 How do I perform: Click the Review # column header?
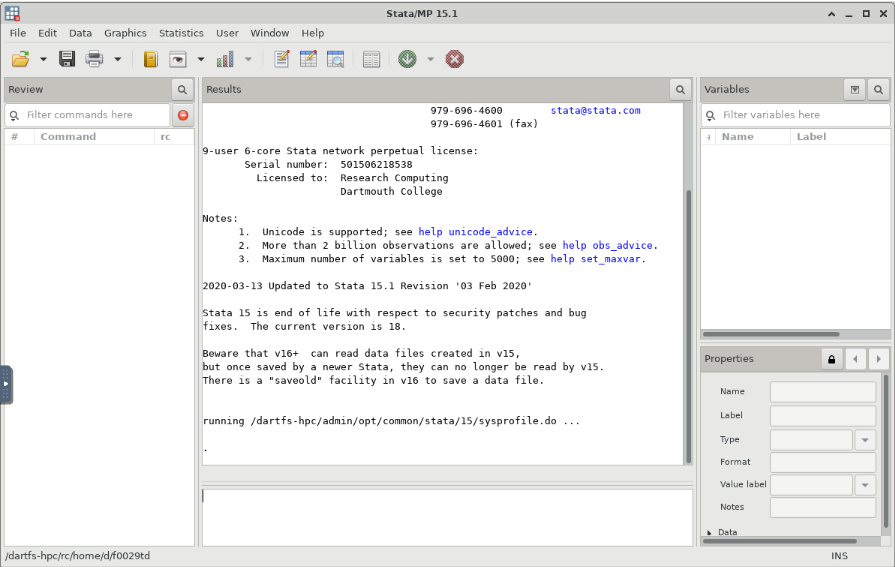[19, 137]
